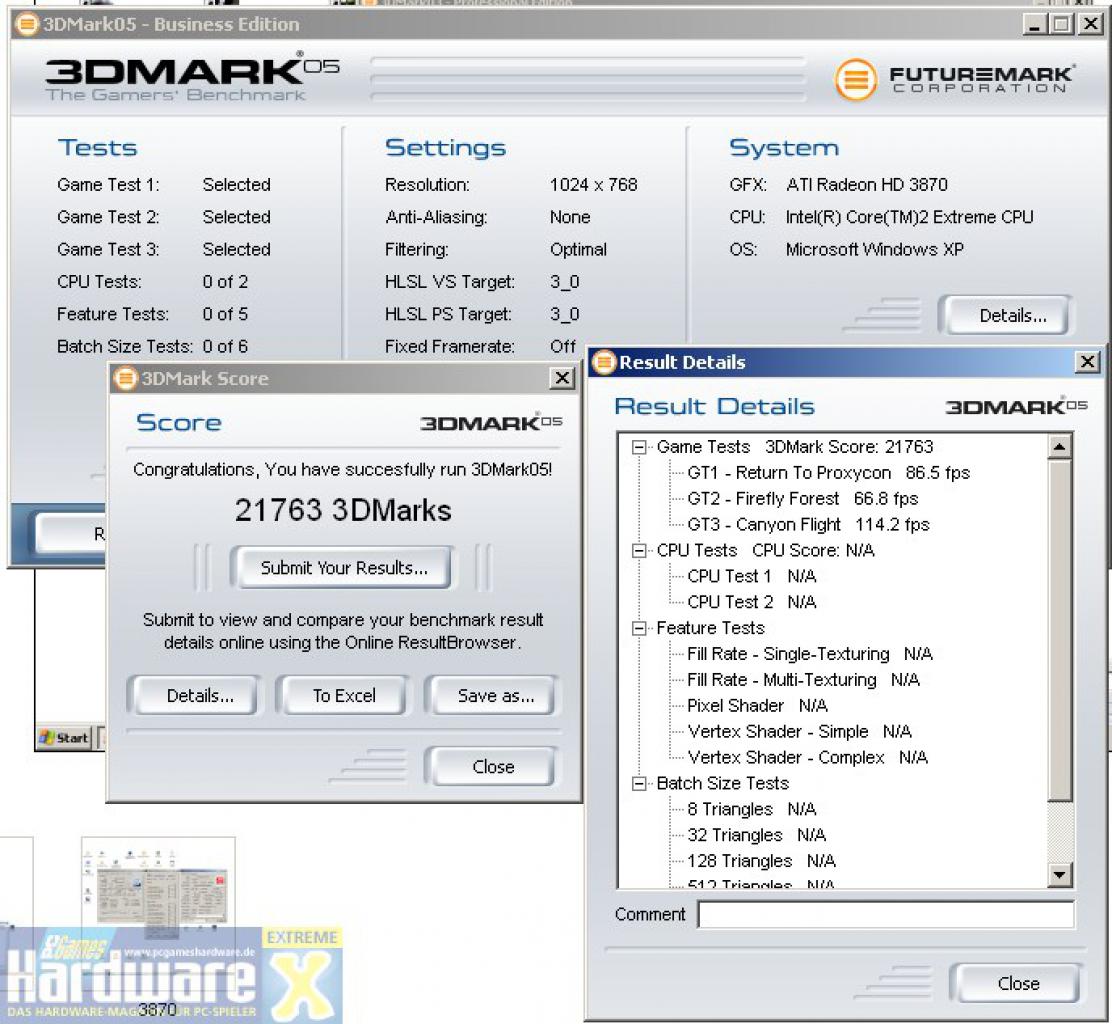Image resolution: width=1112 pixels, height=1024 pixels.
Task: Select GT3 - Canyon Flight row
Action: point(808,525)
